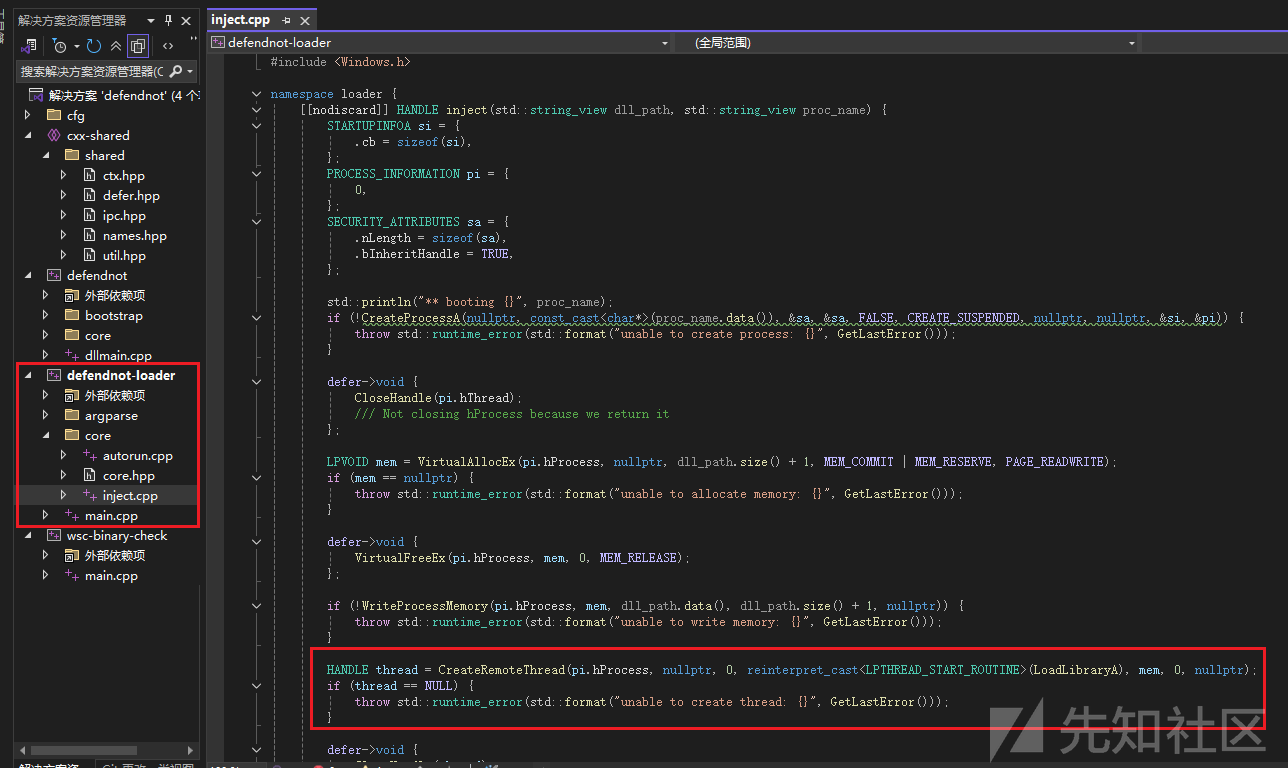The width and height of the screenshot is (1288, 768).
Task: Click the ctx.hpp header file icon
Action: coord(92,176)
